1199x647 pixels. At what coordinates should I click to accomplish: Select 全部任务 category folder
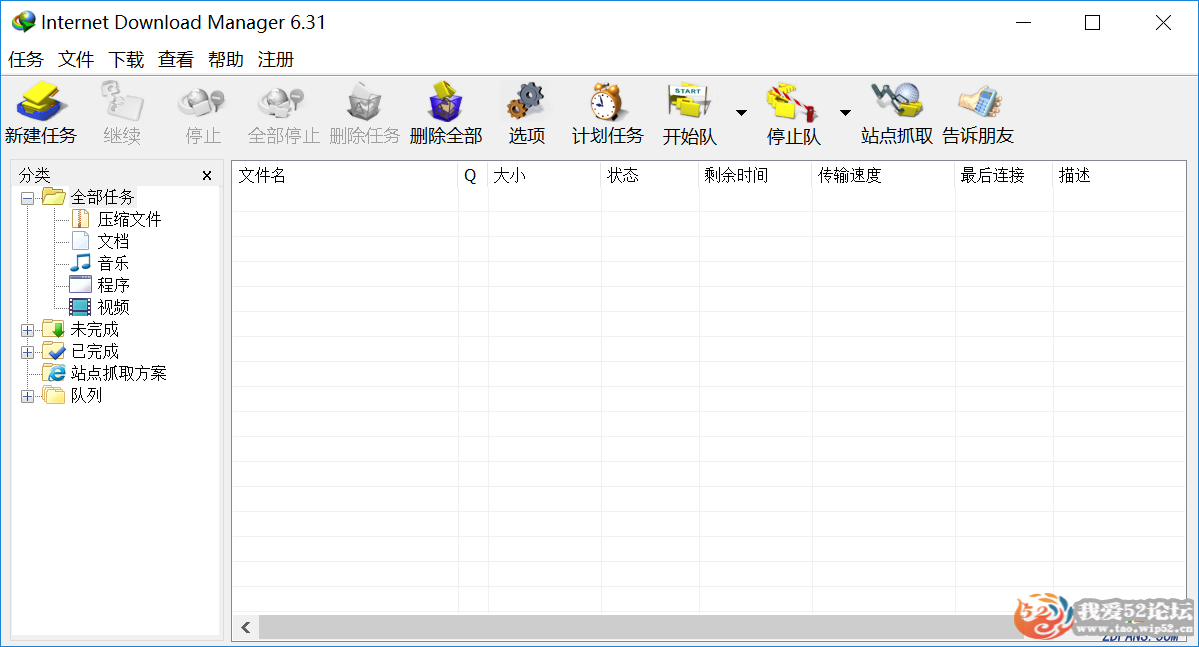[102, 197]
